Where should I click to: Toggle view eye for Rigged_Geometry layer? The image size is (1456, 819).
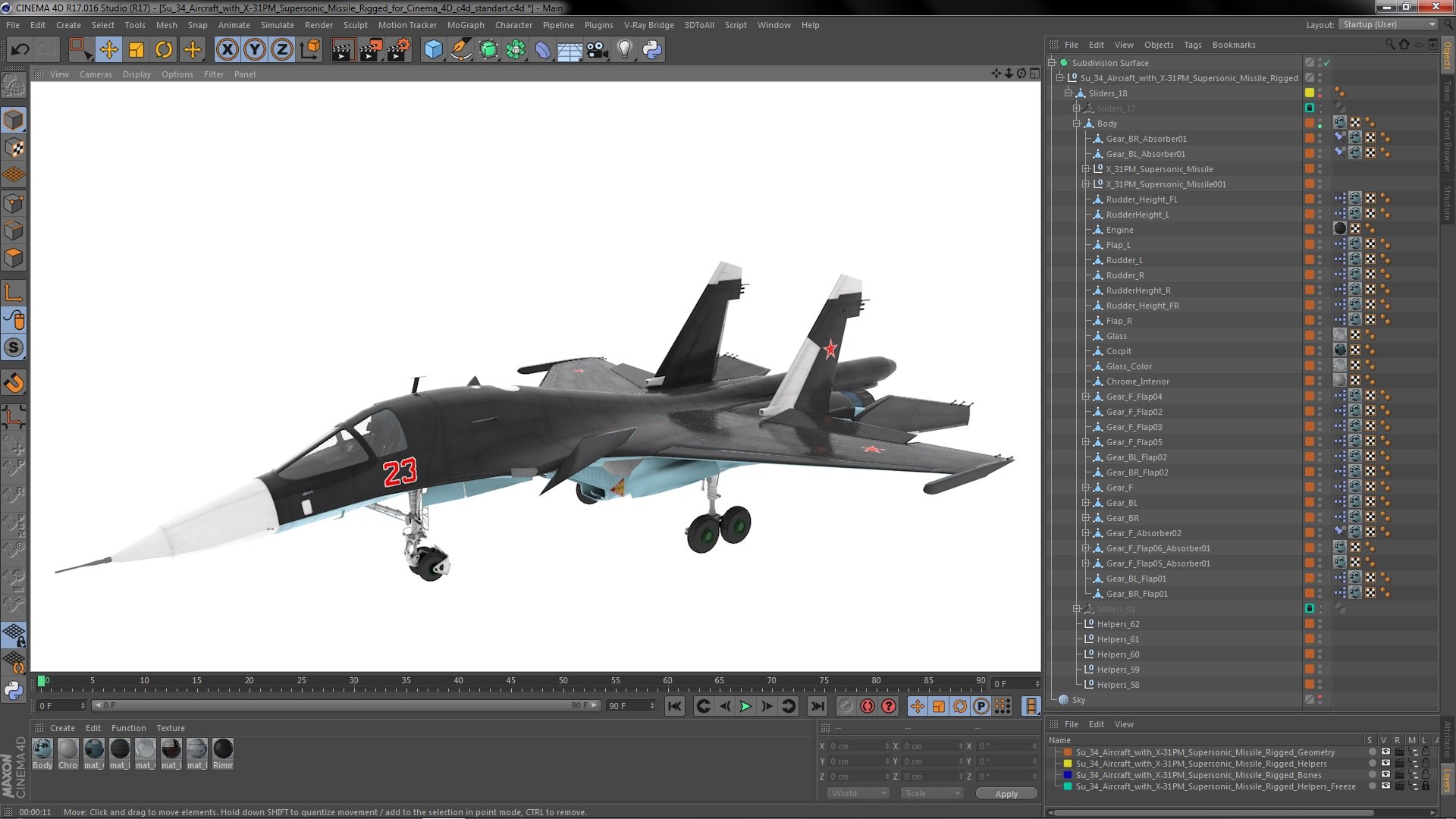click(x=1385, y=752)
